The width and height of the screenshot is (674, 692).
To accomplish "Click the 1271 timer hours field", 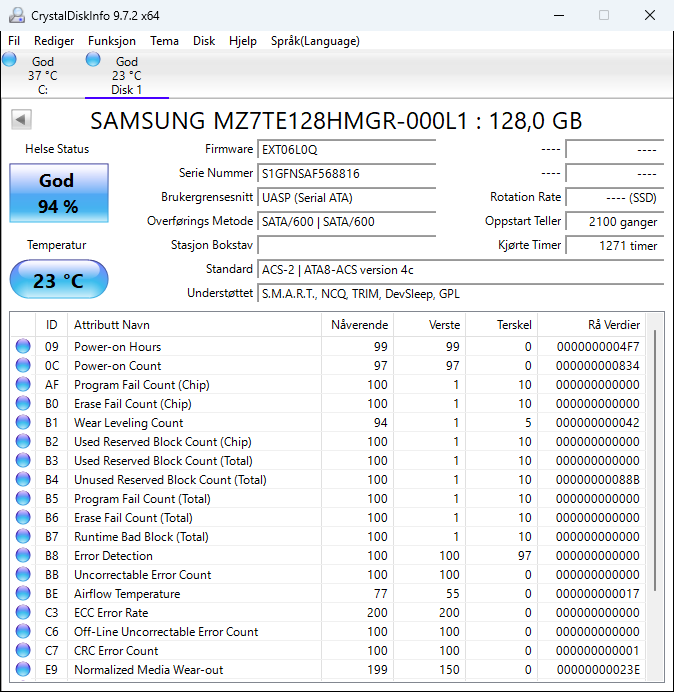I will pyautogui.click(x=615, y=245).
